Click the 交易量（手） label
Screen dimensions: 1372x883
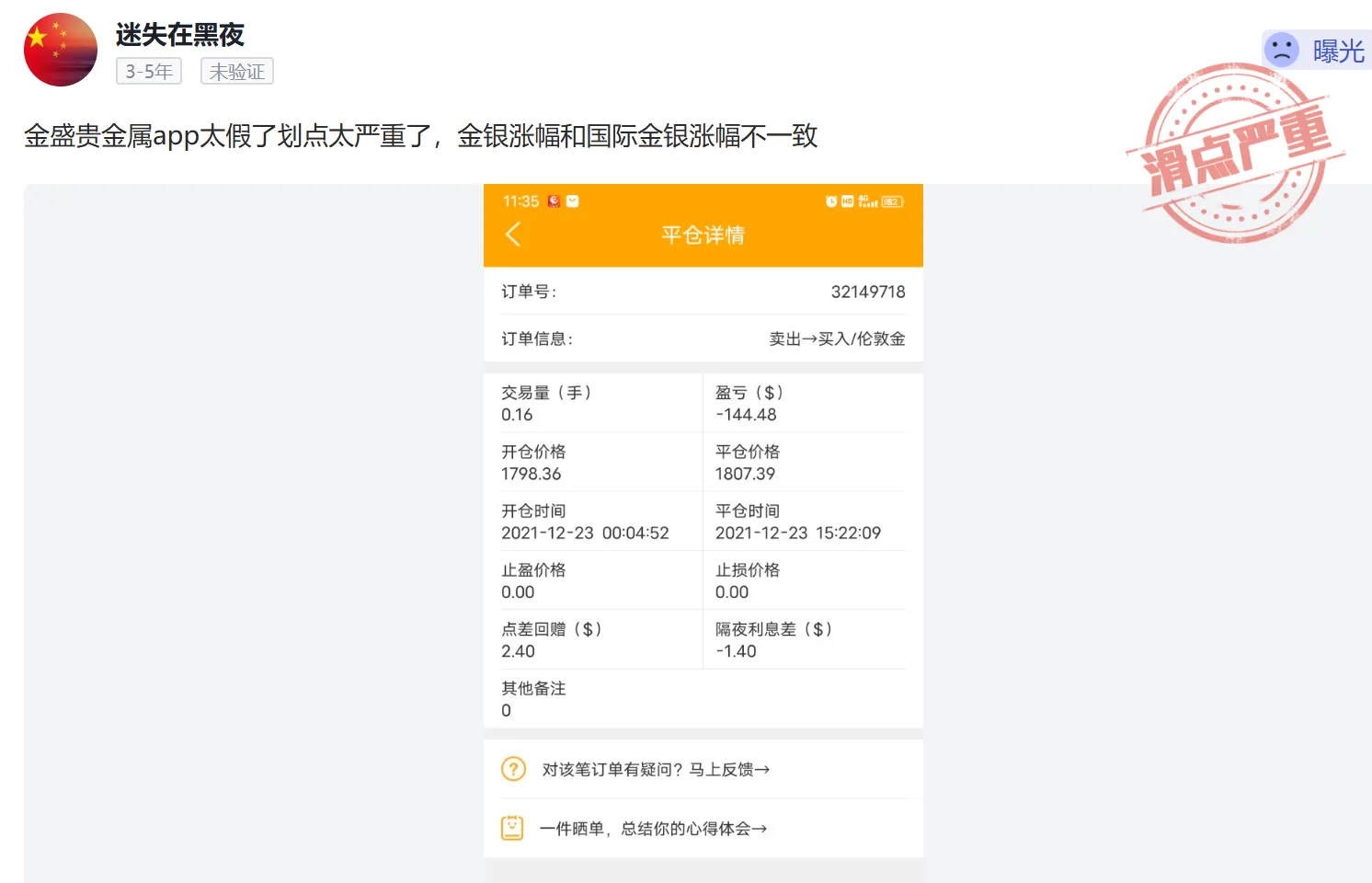point(547,393)
